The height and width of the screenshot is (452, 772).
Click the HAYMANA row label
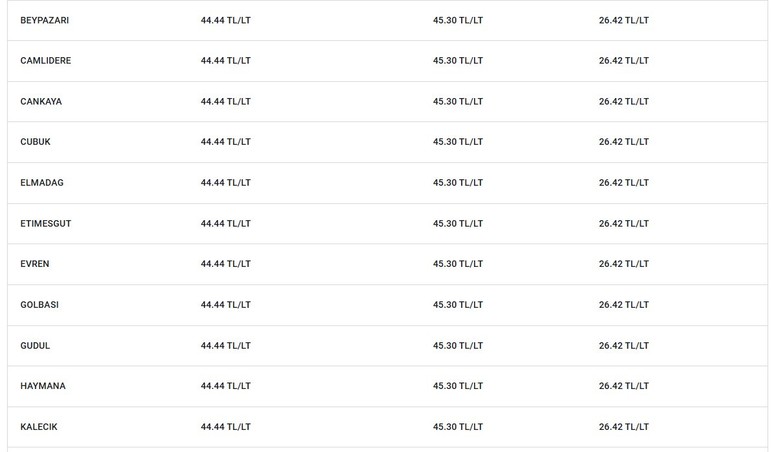[x=42, y=386]
